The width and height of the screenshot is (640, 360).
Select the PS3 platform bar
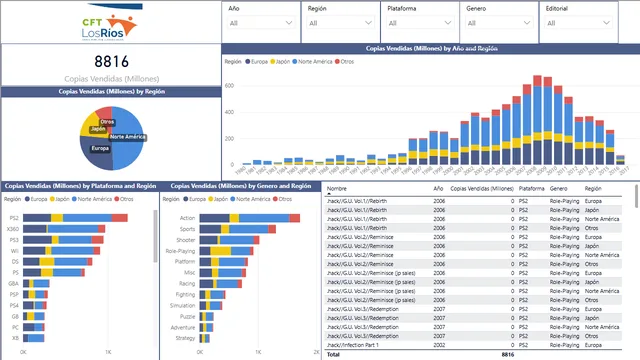point(63,240)
